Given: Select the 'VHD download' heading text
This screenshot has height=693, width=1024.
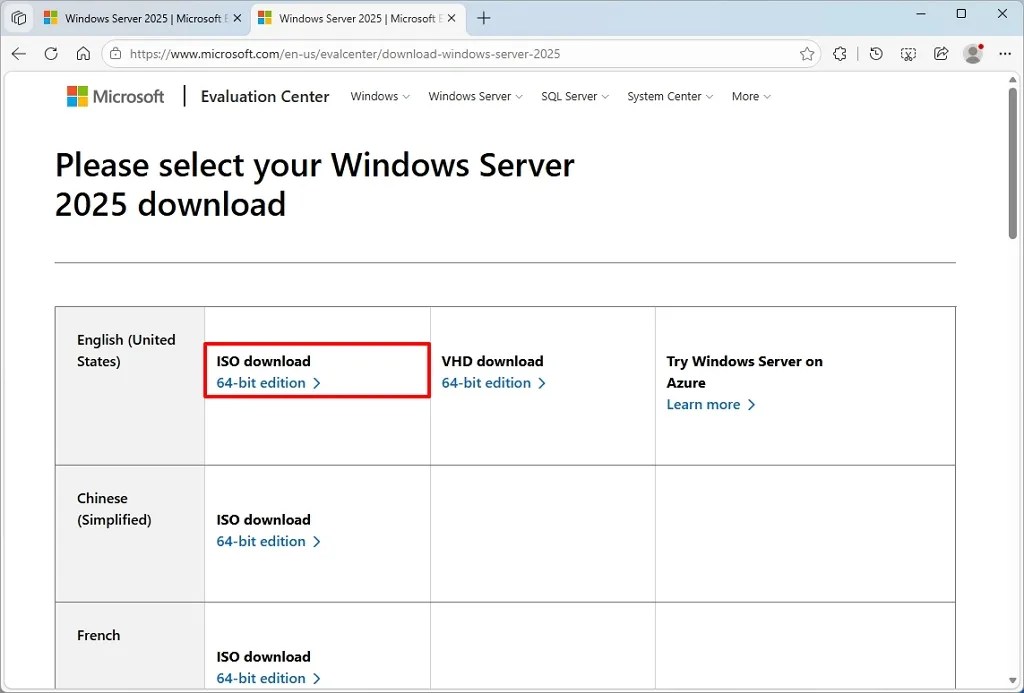Looking at the screenshot, I should point(492,361).
